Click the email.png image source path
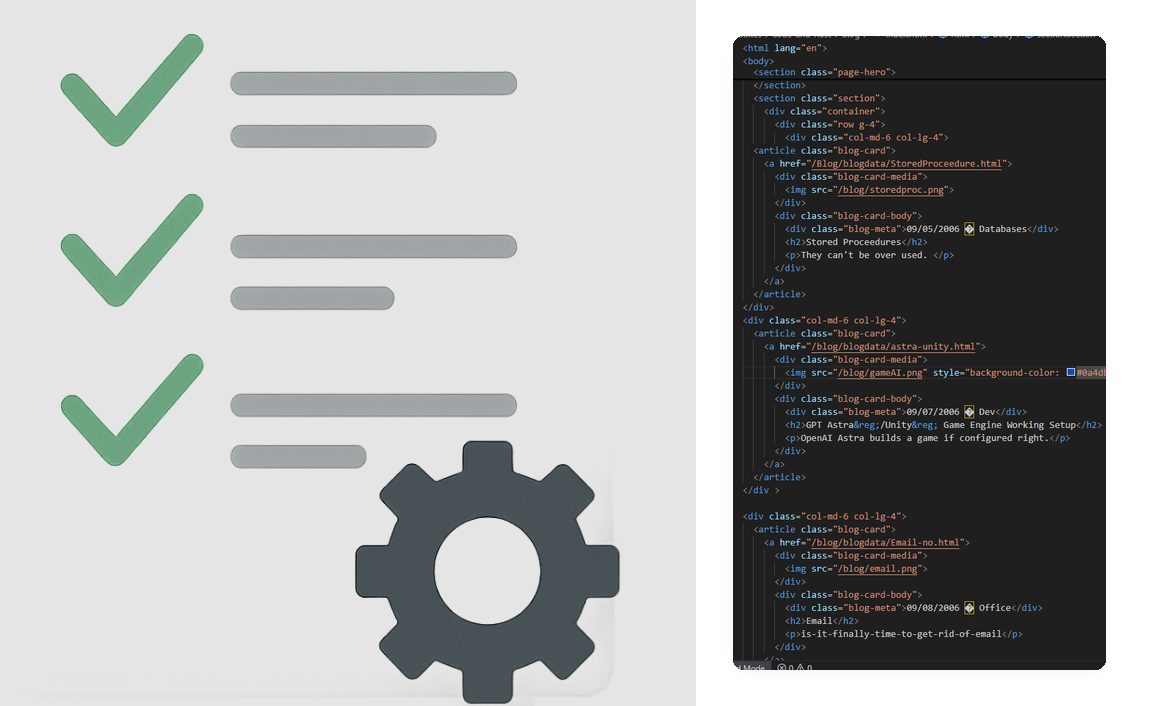1152x706 pixels. (877, 569)
